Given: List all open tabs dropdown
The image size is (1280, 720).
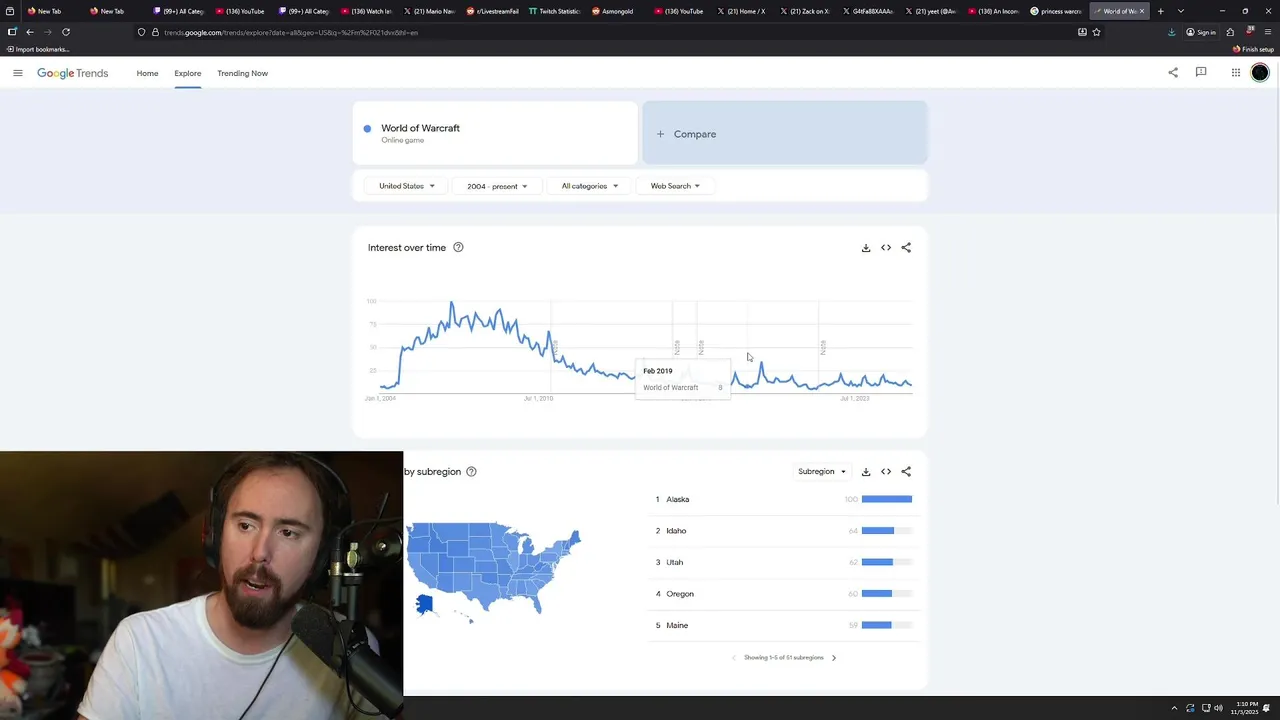Looking at the screenshot, I should [1181, 11].
